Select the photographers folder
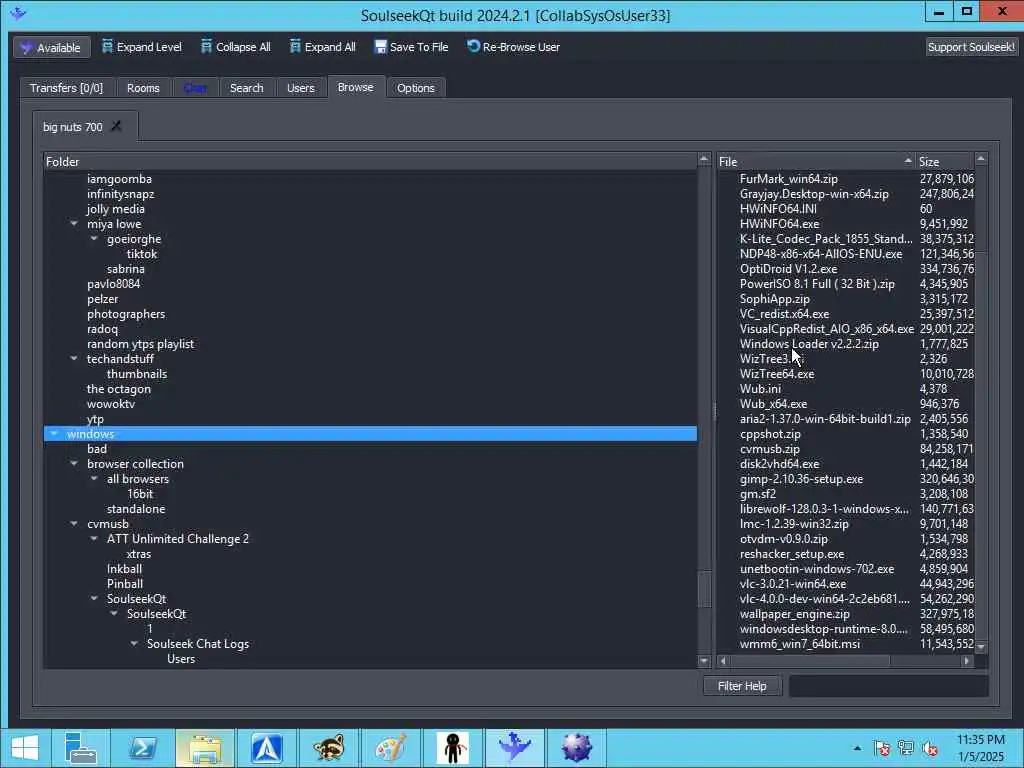Screen dimensions: 1024x768 pyautogui.click(x=126, y=314)
